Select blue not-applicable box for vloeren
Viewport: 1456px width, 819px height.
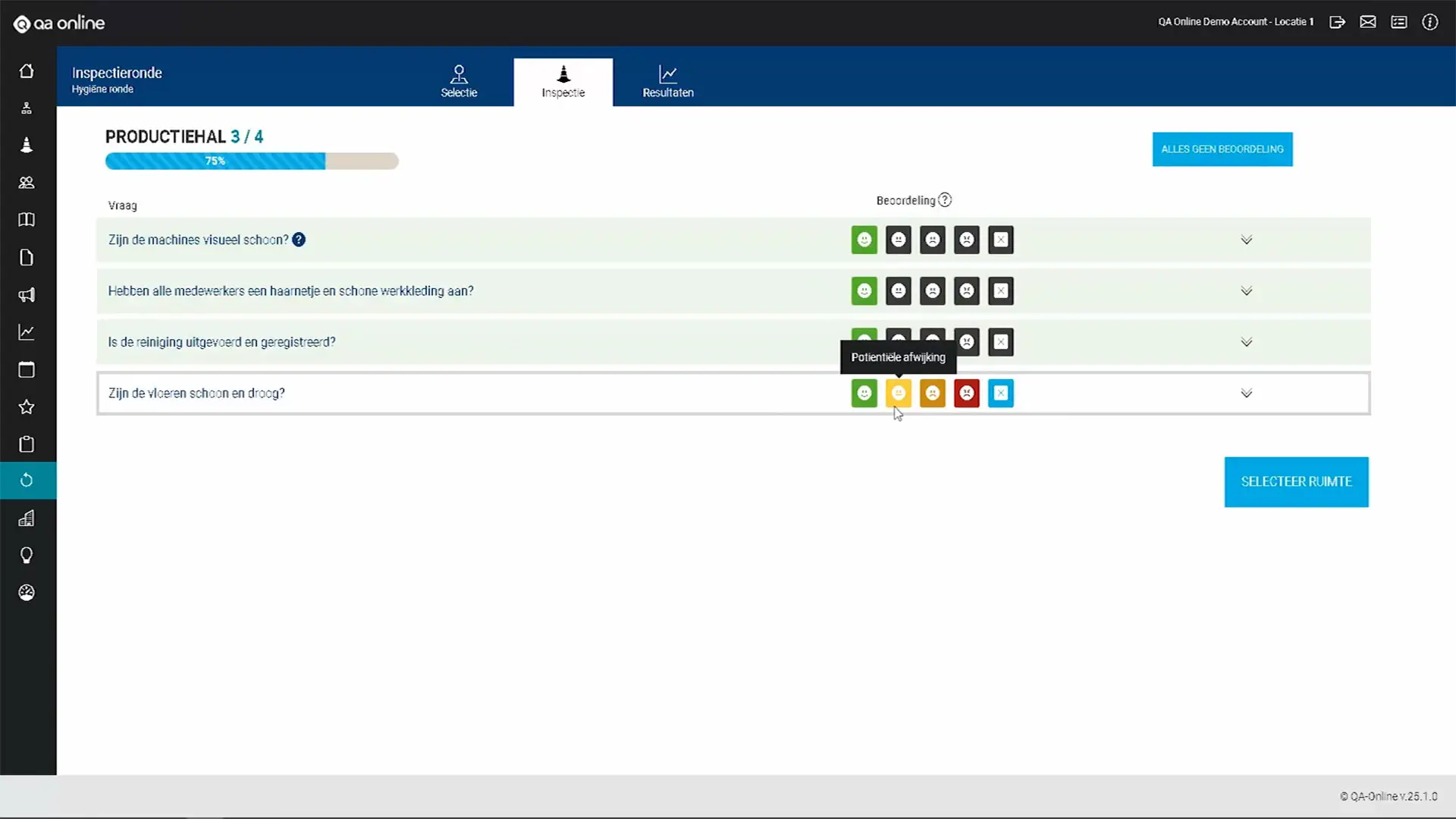click(1001, 393)
